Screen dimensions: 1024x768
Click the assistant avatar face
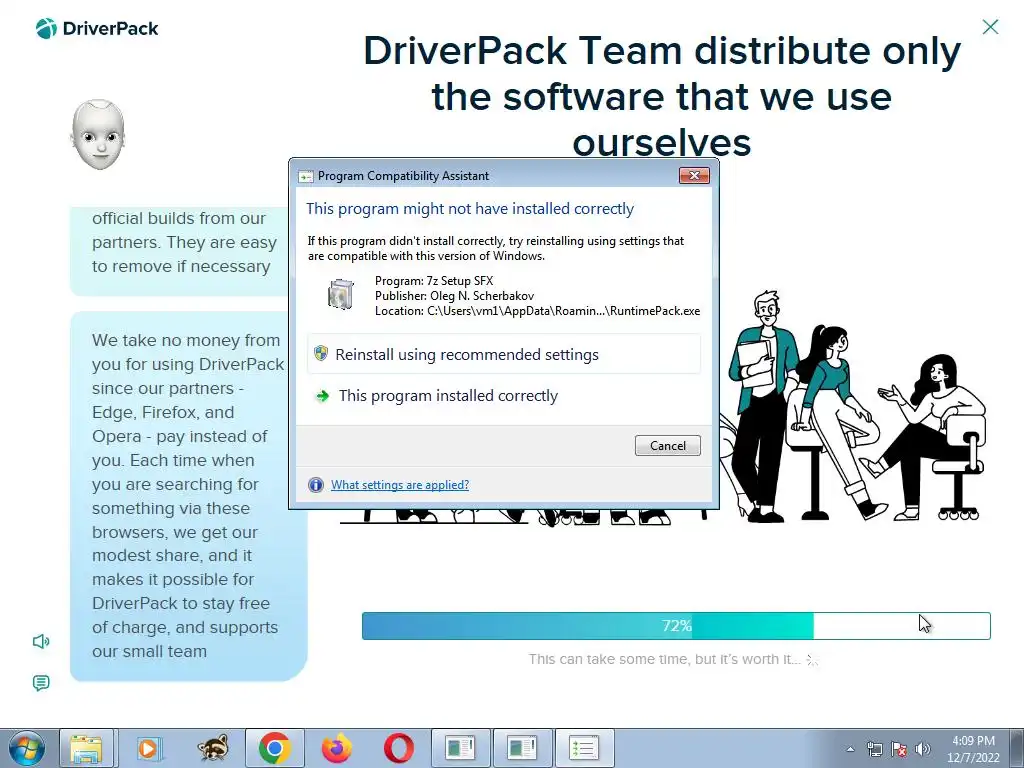(98, 135)
